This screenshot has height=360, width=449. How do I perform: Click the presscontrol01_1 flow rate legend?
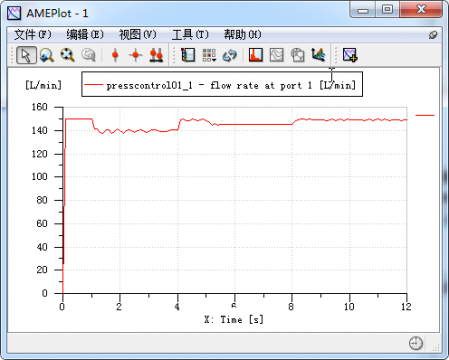pos(222,85)
